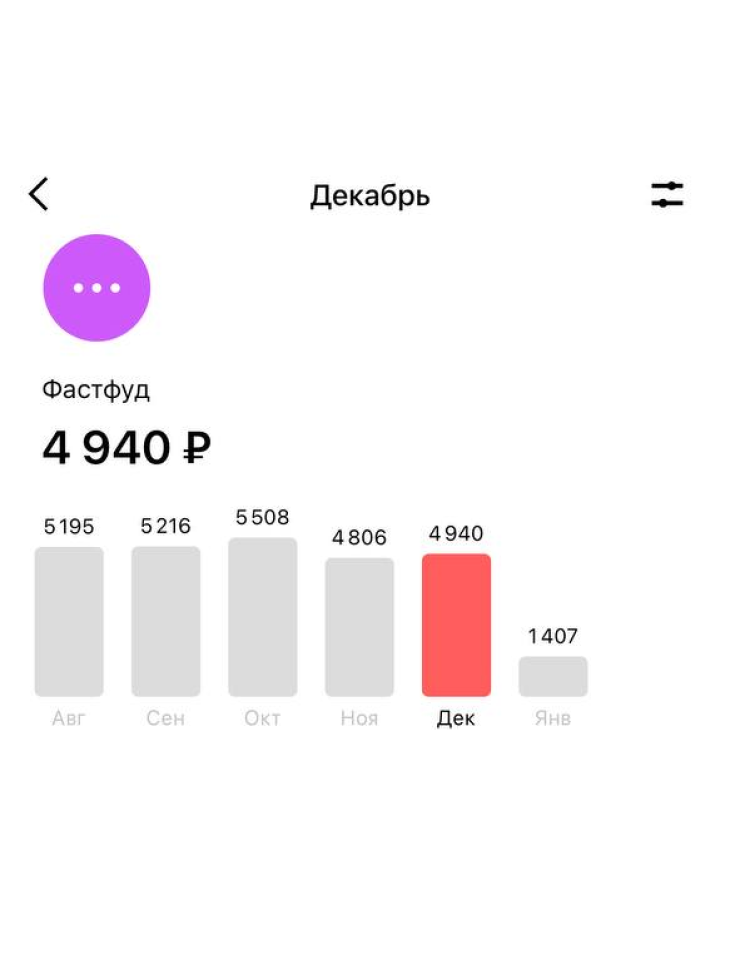Tap the red December (Дек) bar

click(456, 625)
